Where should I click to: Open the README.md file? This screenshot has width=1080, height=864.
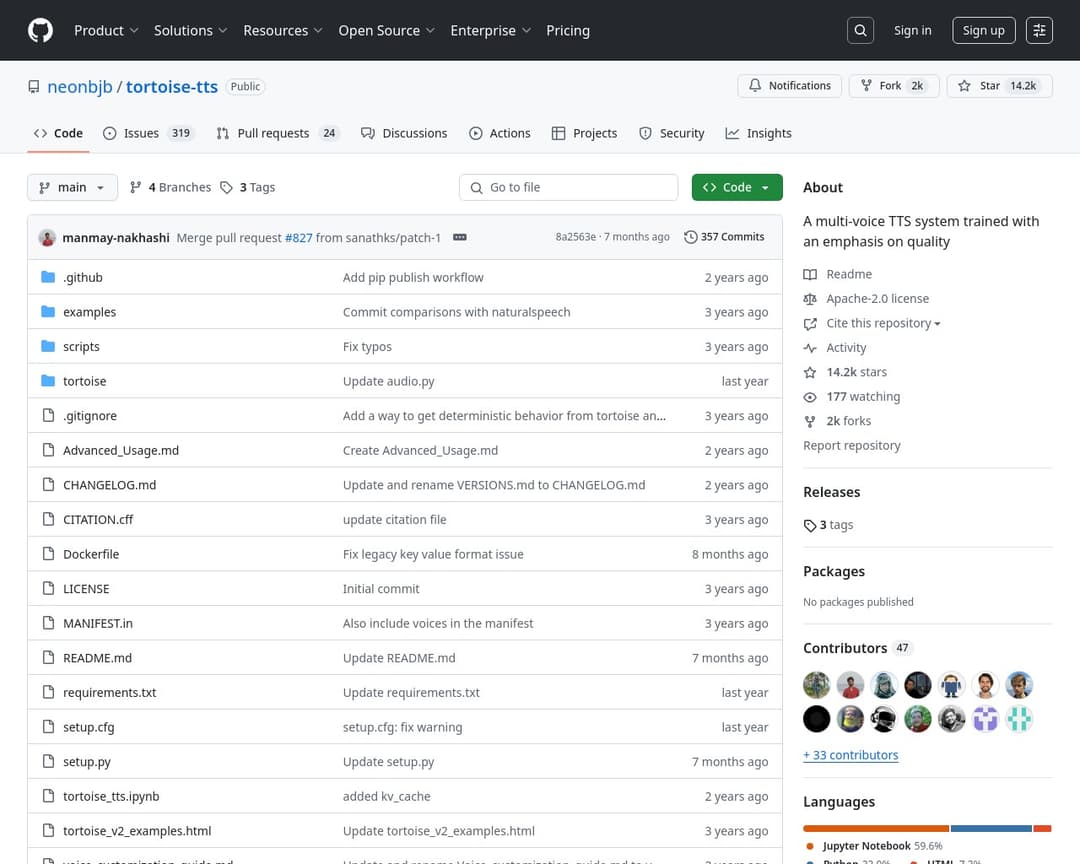tap(97, 658)
